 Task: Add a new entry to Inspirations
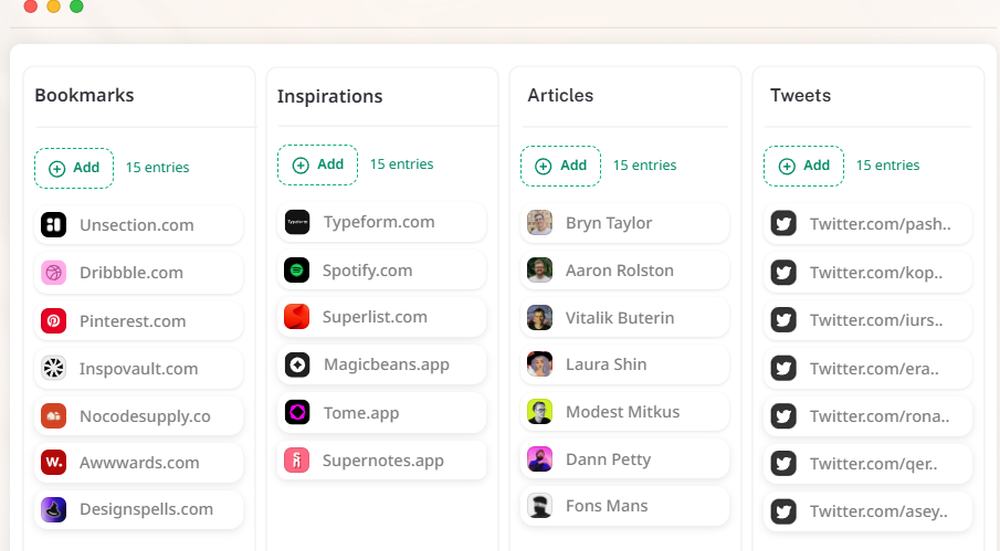(x=317, y=165)
